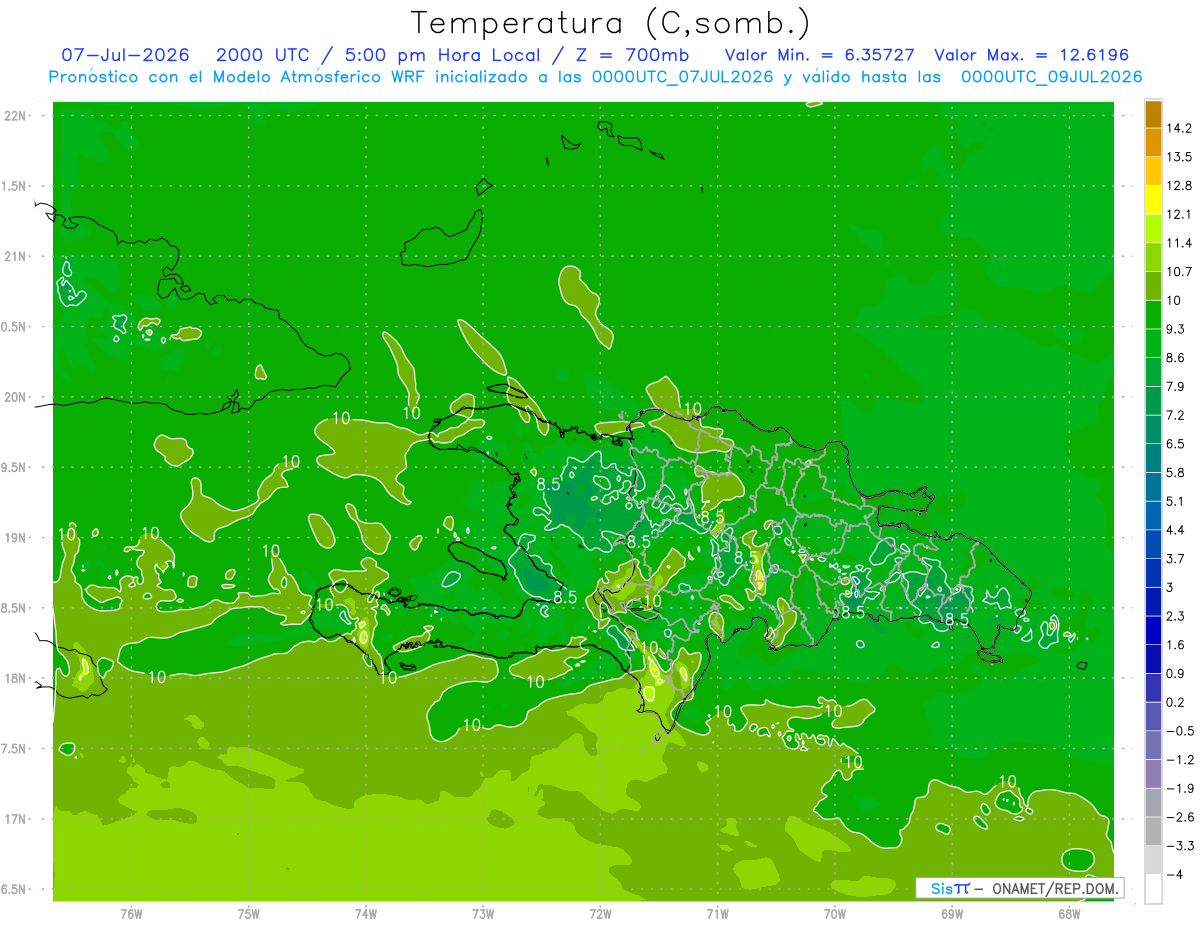Click the date text "07-Jul-2026"
Screen dimensions: 1200x927
click(x=126, y=55)
